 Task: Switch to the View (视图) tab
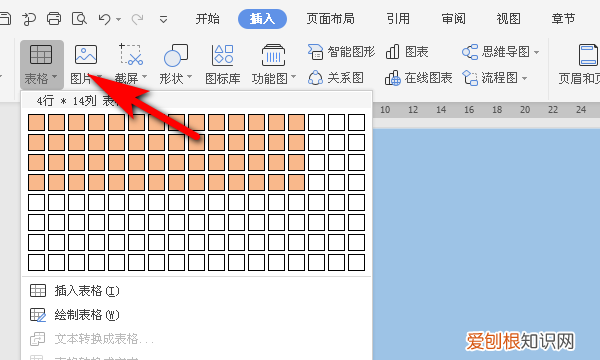(x=509, y=19)
